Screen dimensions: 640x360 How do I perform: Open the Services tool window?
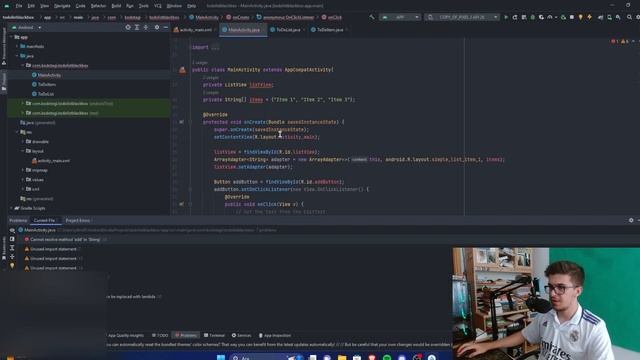241,336
